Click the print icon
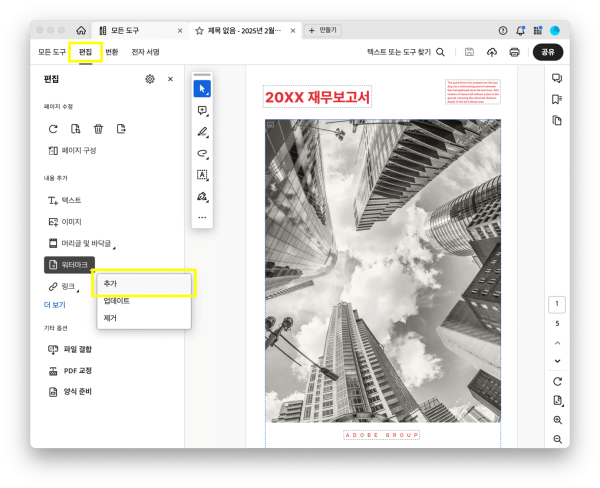Image resolution: width=600 pixels, height=488 pixels. (x=514, y=52)
